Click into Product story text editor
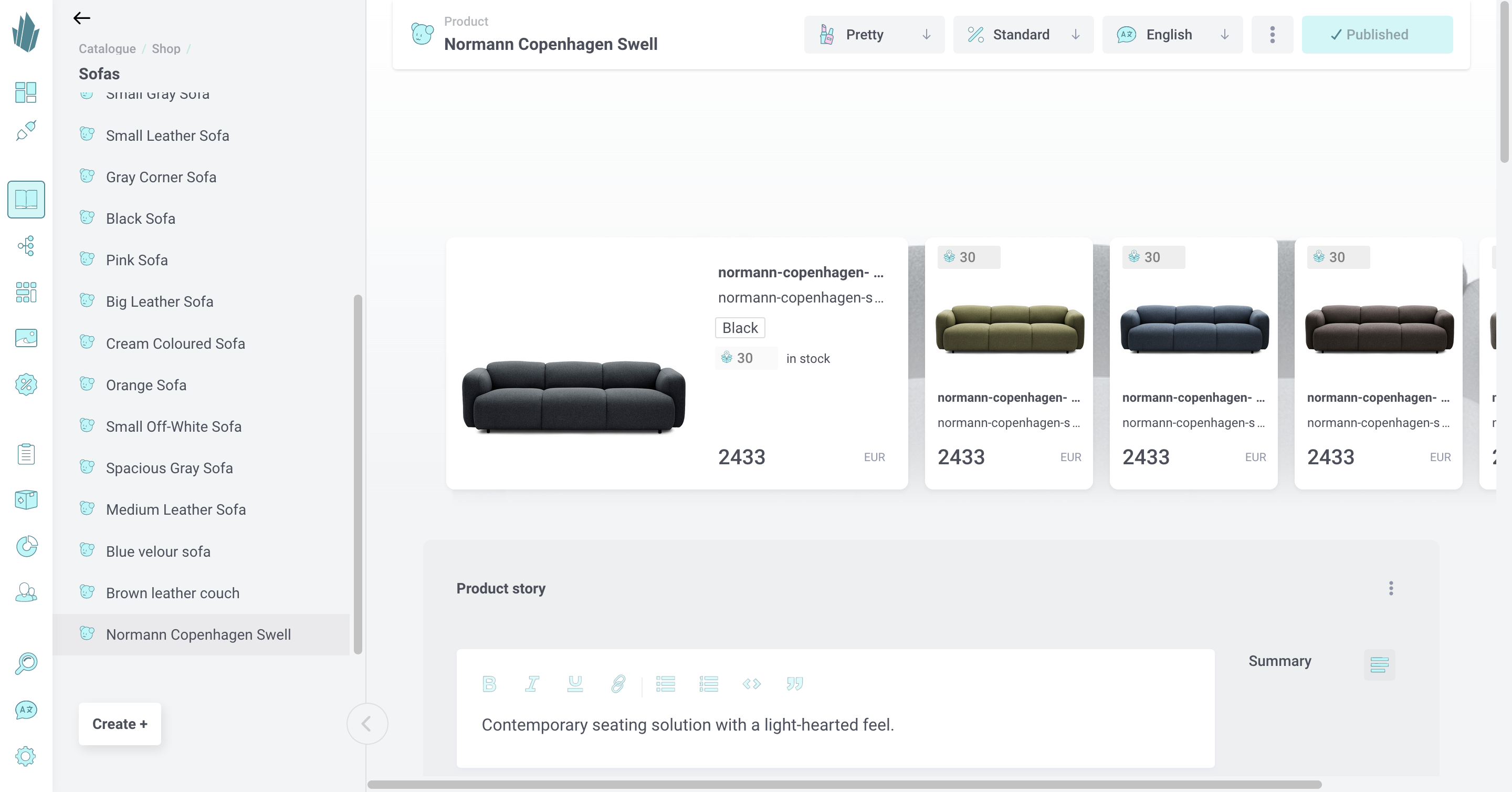This screenshot has height=792, width=1512. pyautogui.click(x=835, y=725)
